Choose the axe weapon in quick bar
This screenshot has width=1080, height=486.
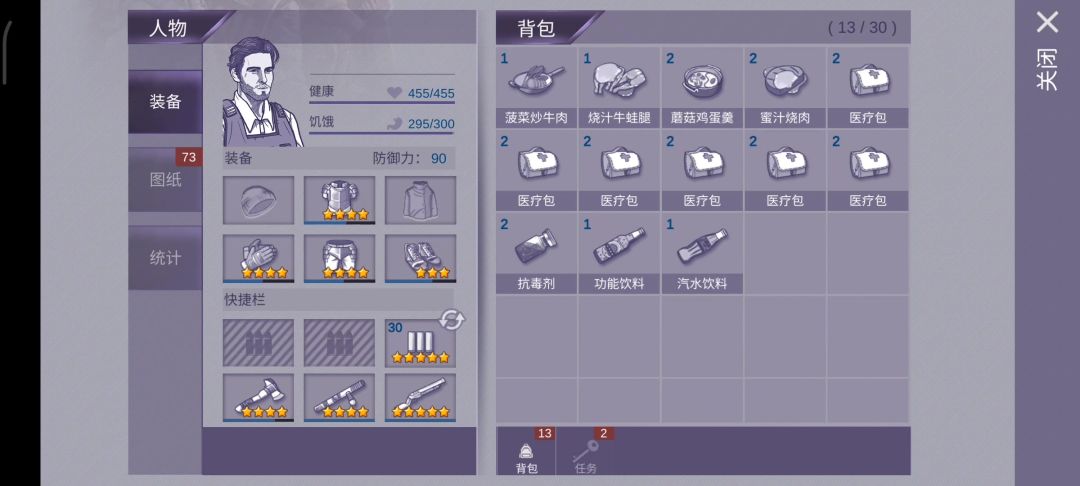[x=258, y=398]
